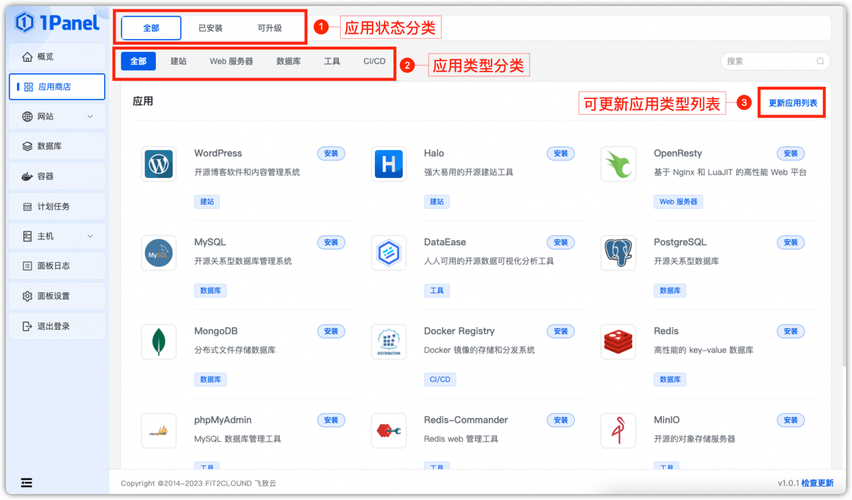Click the Redis-Commander app icon
The height and width of the screenshot is (500, 852).
coord(389,430)
